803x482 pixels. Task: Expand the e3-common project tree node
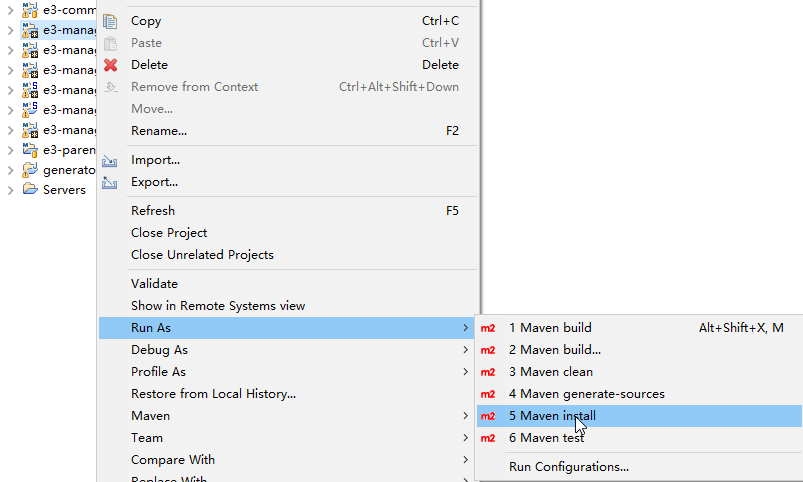[x=10, y=10]
